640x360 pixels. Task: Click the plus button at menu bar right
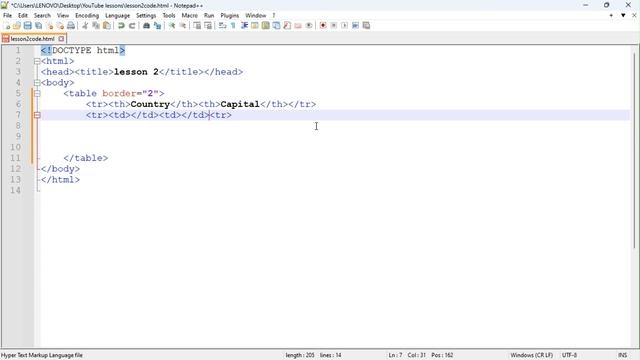click(611, 16)
